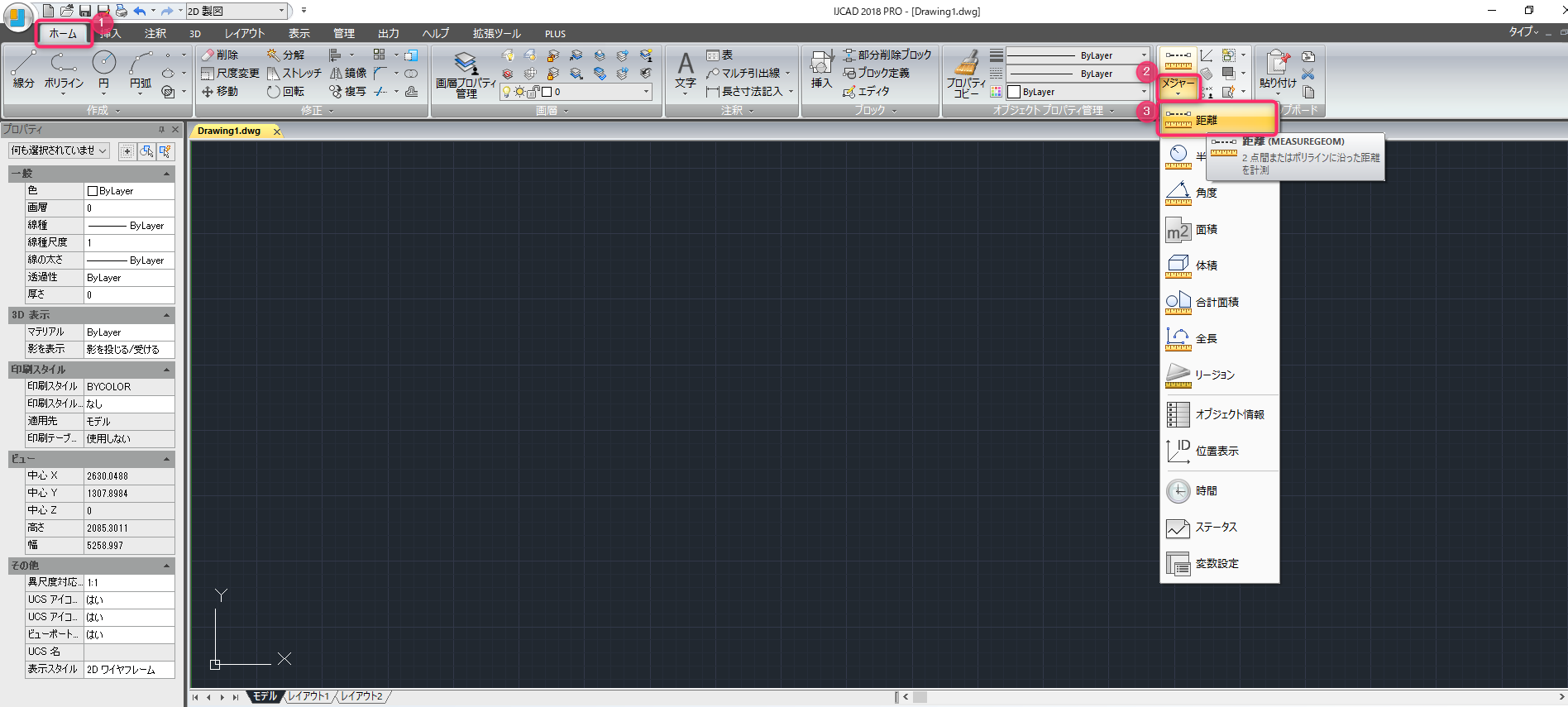This screenshot has width=1568, height=707.
Task: Click the Stretch (ストレッチ) tool
Action: tap(294, 73)
